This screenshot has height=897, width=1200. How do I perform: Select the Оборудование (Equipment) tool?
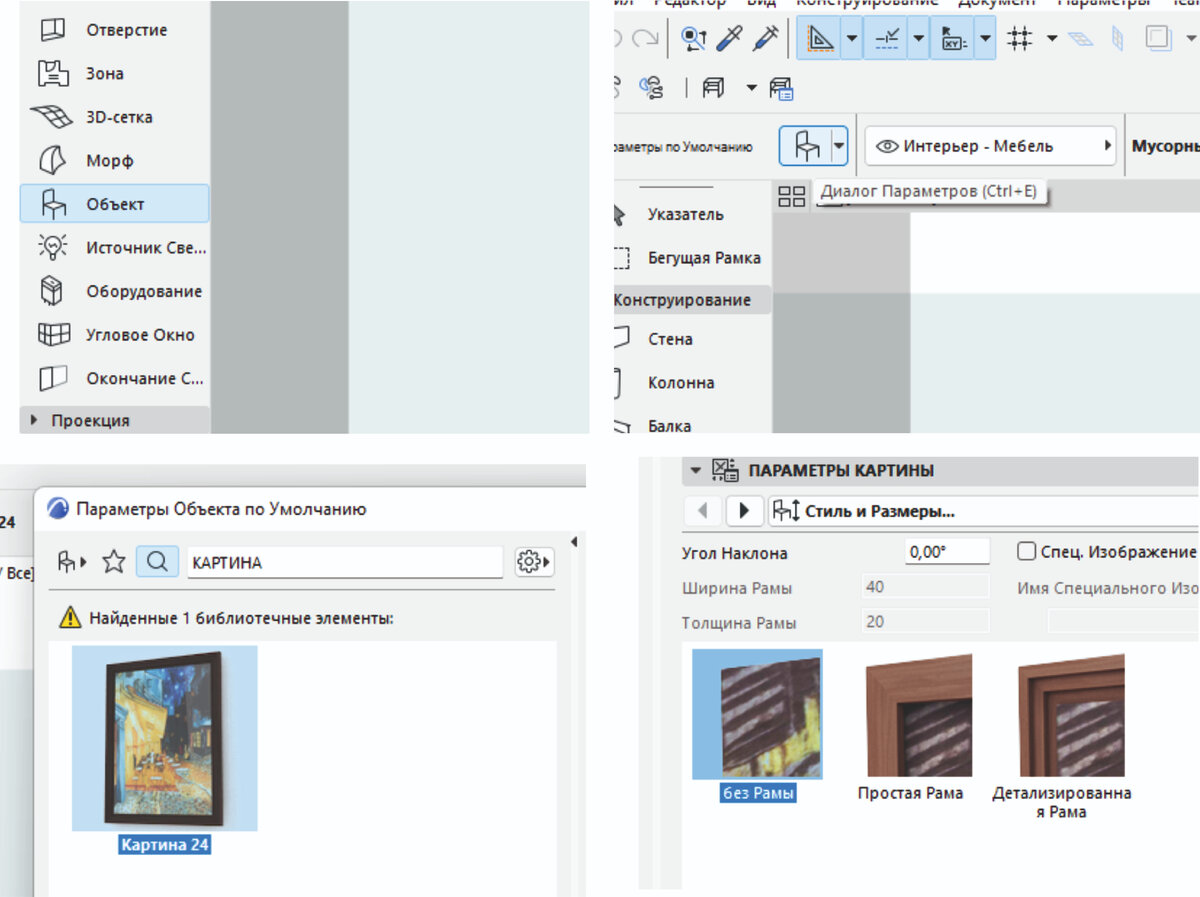click(x=114, y=291)
